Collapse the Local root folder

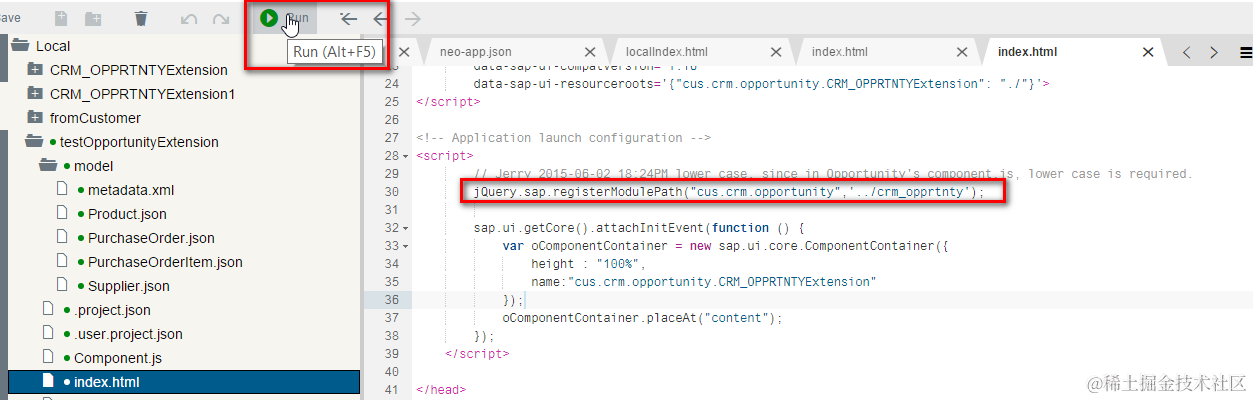(x=19, y=45)
